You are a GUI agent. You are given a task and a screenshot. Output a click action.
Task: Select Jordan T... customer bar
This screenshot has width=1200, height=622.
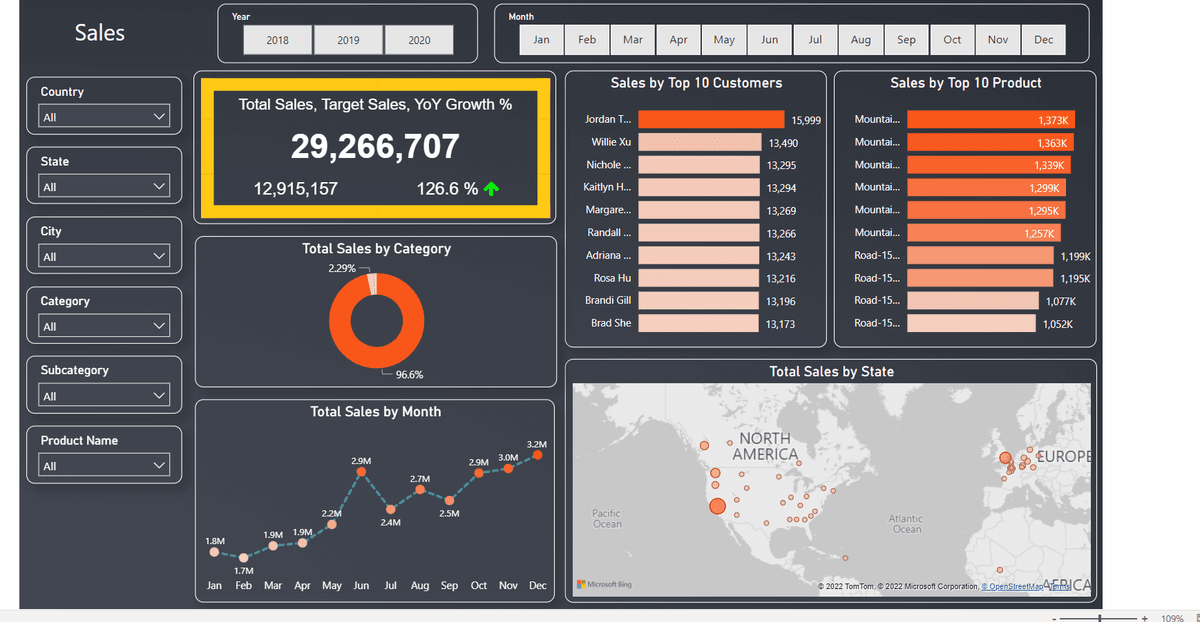tap(711, 119)
